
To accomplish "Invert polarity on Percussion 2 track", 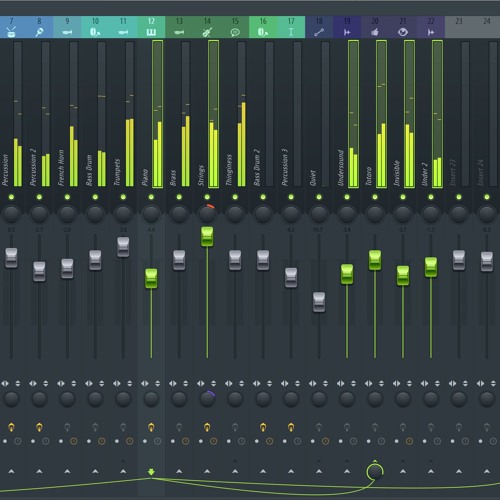I will point(46,383).
